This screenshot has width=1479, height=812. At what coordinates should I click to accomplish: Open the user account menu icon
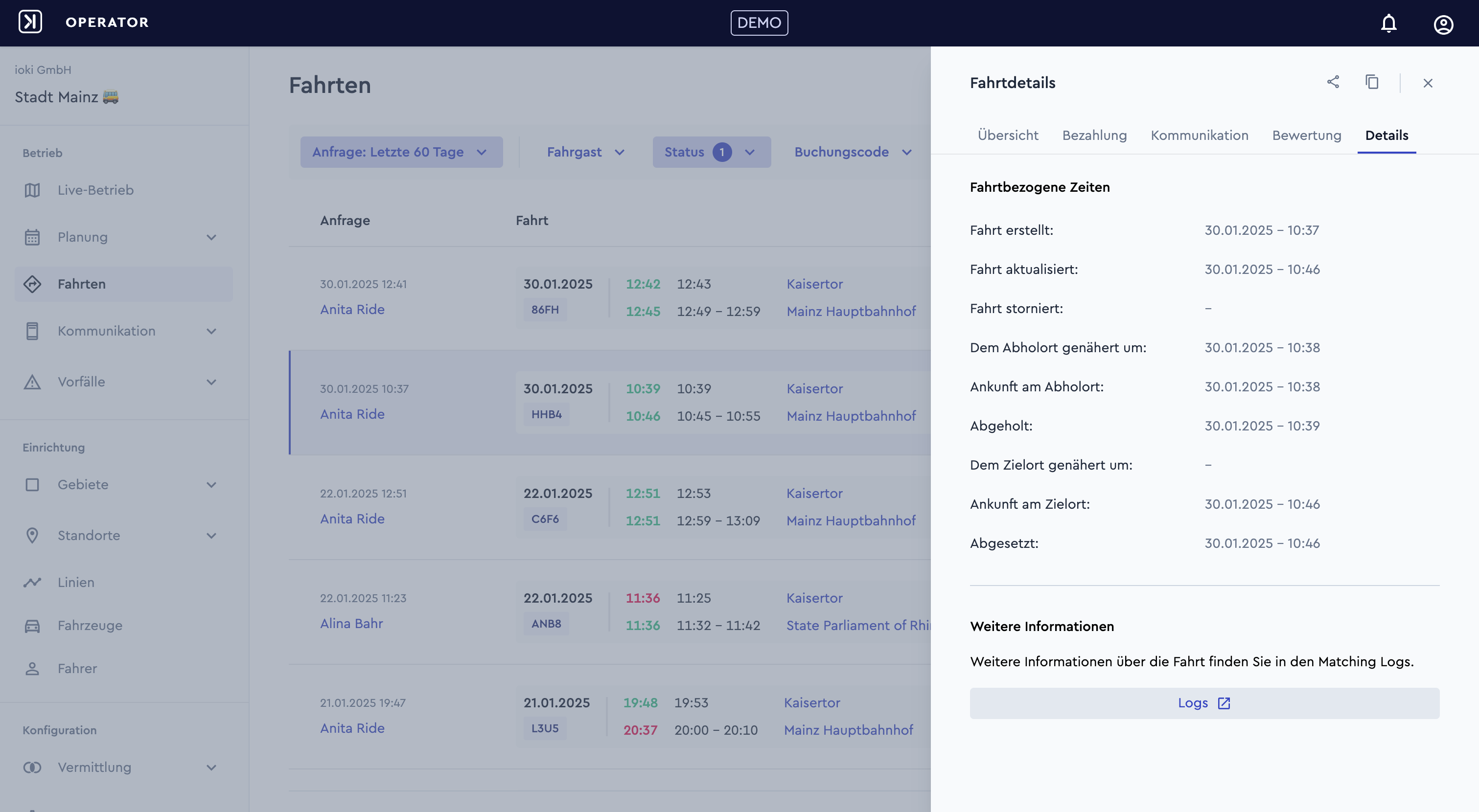[1443, 23]
